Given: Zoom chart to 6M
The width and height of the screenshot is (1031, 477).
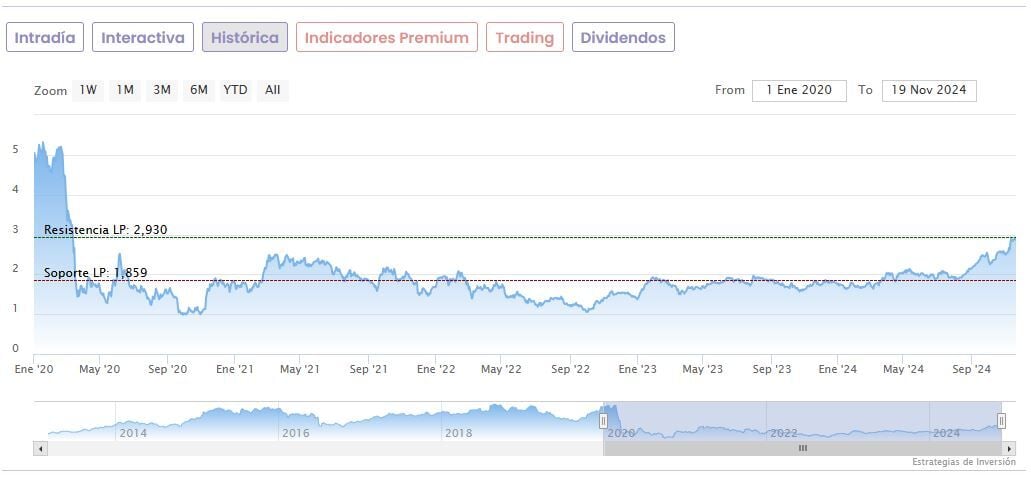Looking at the screenshot, I should [x=199, y=90].
